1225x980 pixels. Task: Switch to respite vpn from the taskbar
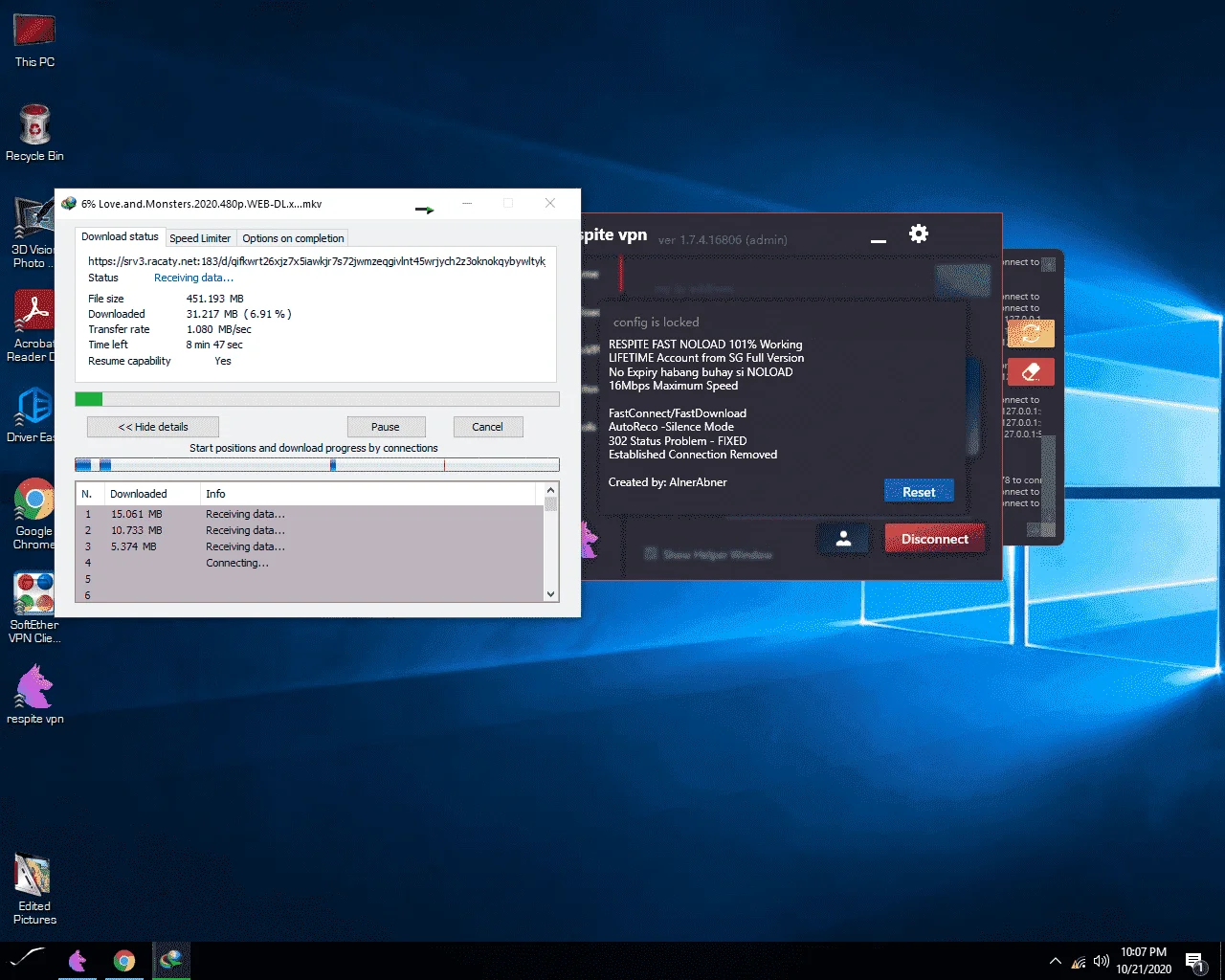pos(78,960)
